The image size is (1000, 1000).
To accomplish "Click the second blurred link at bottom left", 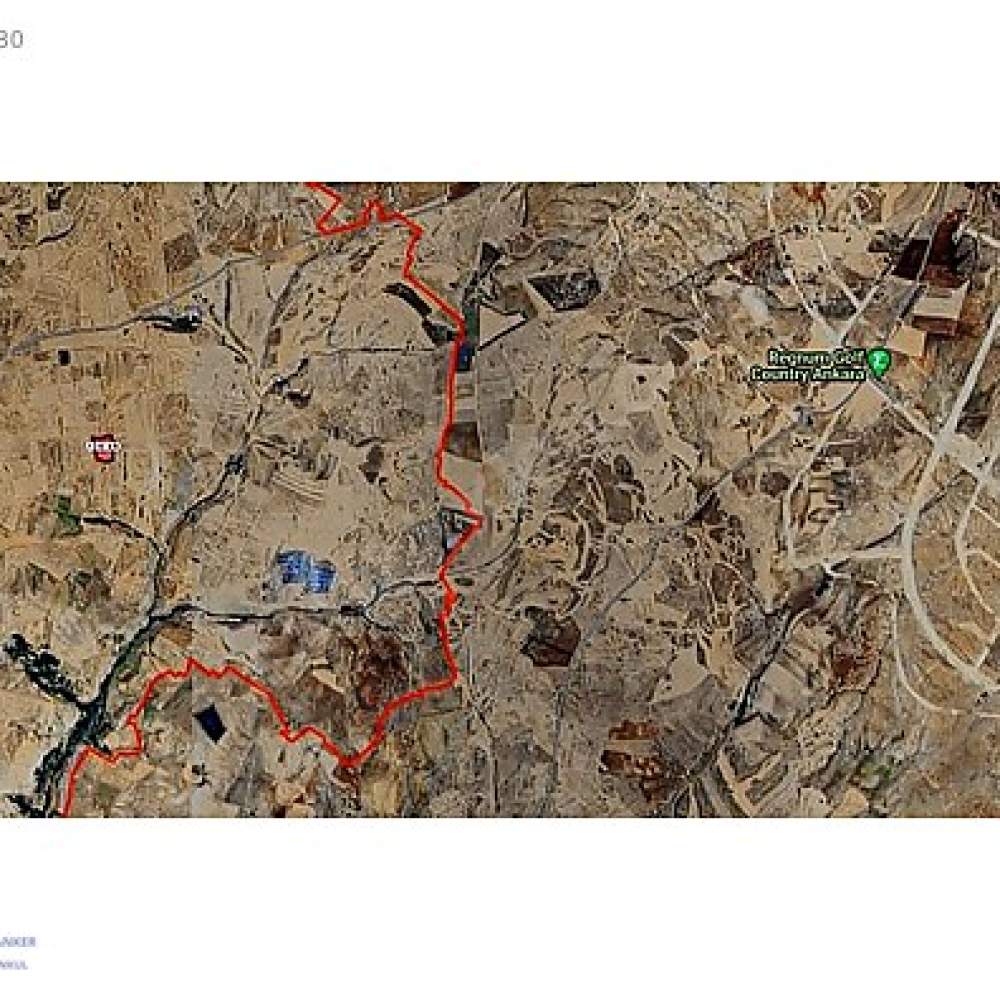I will click(14, 964).
